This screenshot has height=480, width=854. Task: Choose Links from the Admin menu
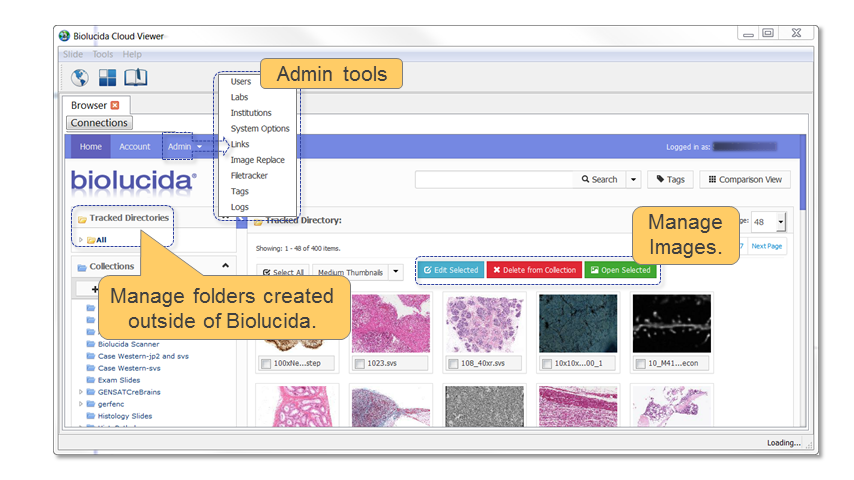coord(240,144)
